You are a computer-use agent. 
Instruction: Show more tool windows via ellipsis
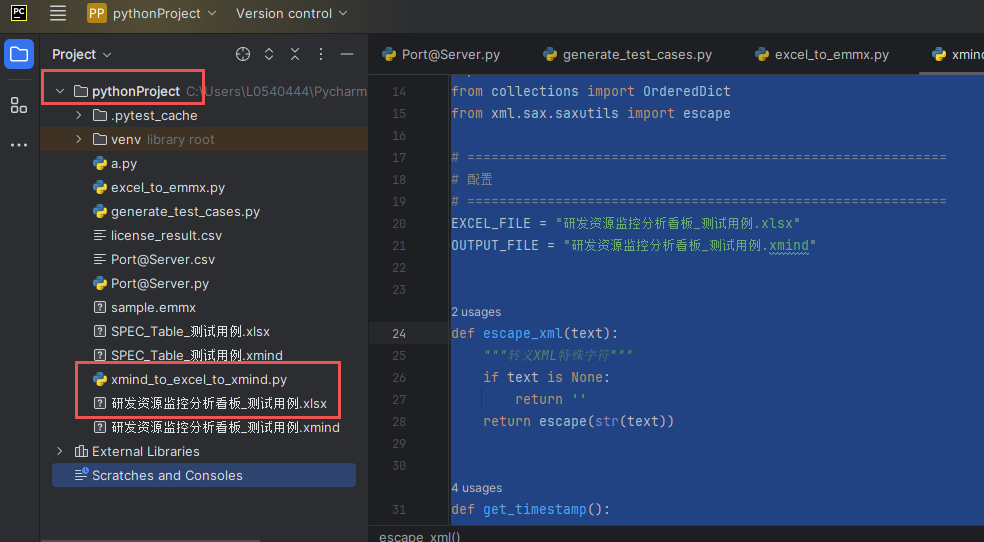pos(19,145)
